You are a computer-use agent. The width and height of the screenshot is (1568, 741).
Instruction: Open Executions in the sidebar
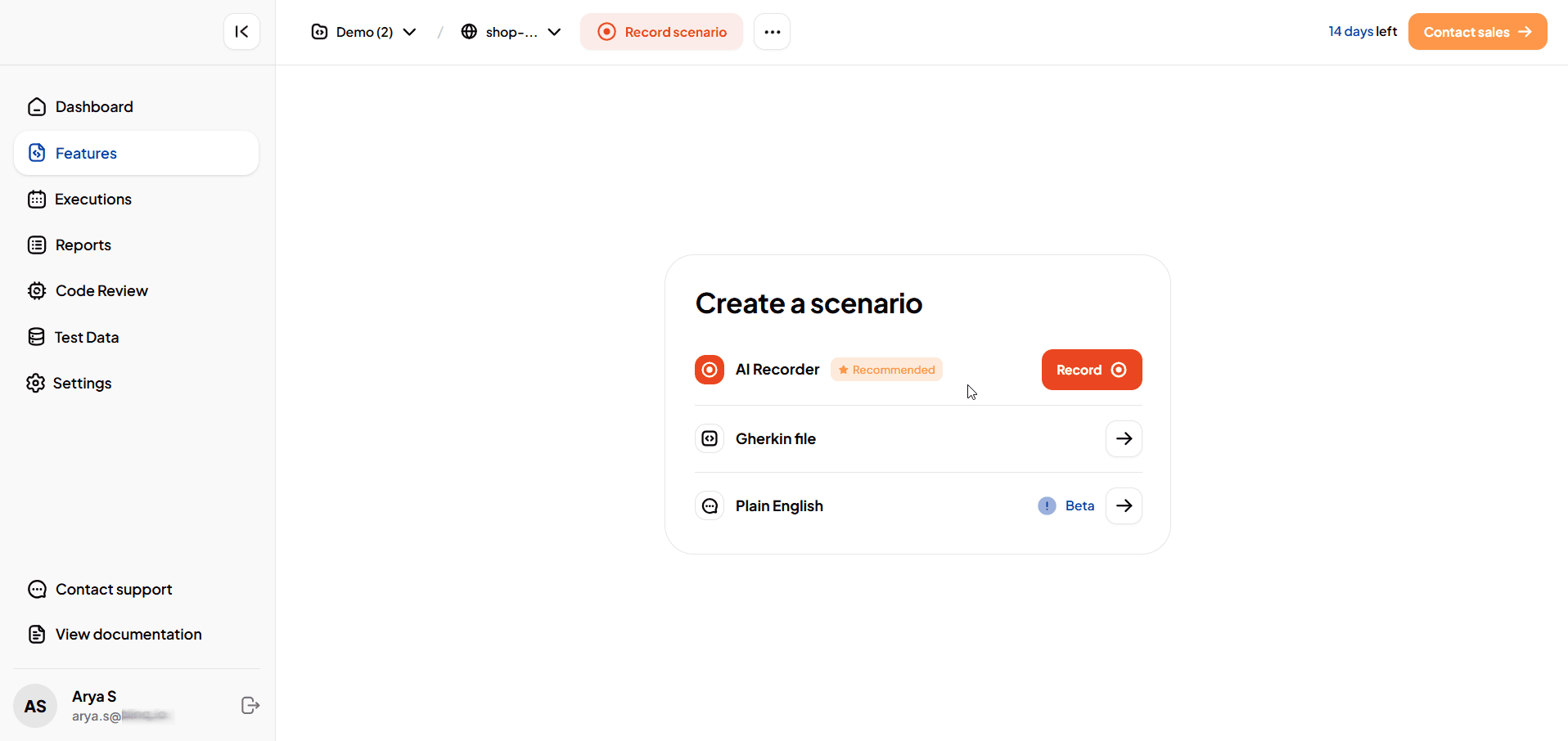[x=92, y=200]
